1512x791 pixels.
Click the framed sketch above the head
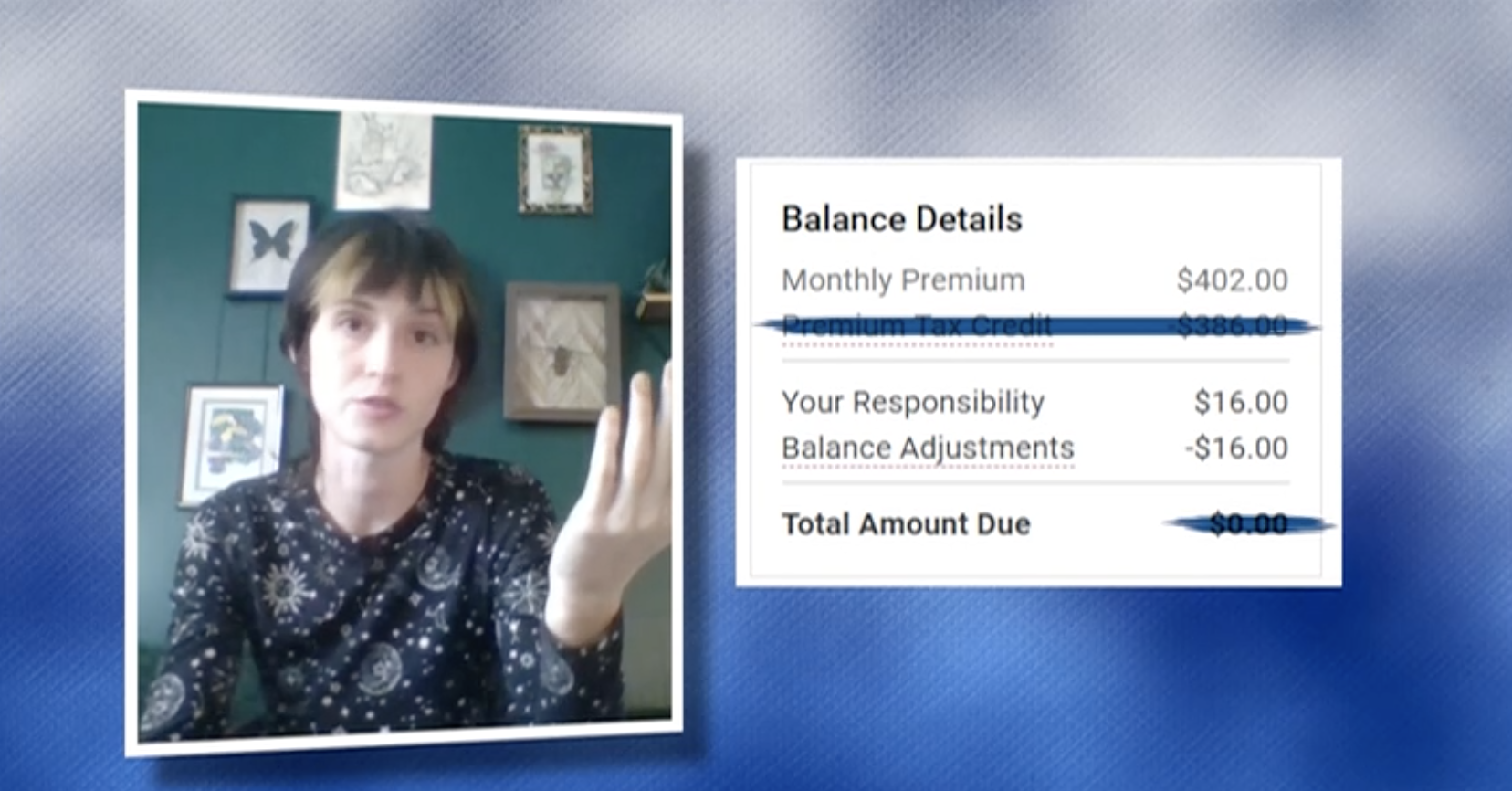[x=384, y=160]
